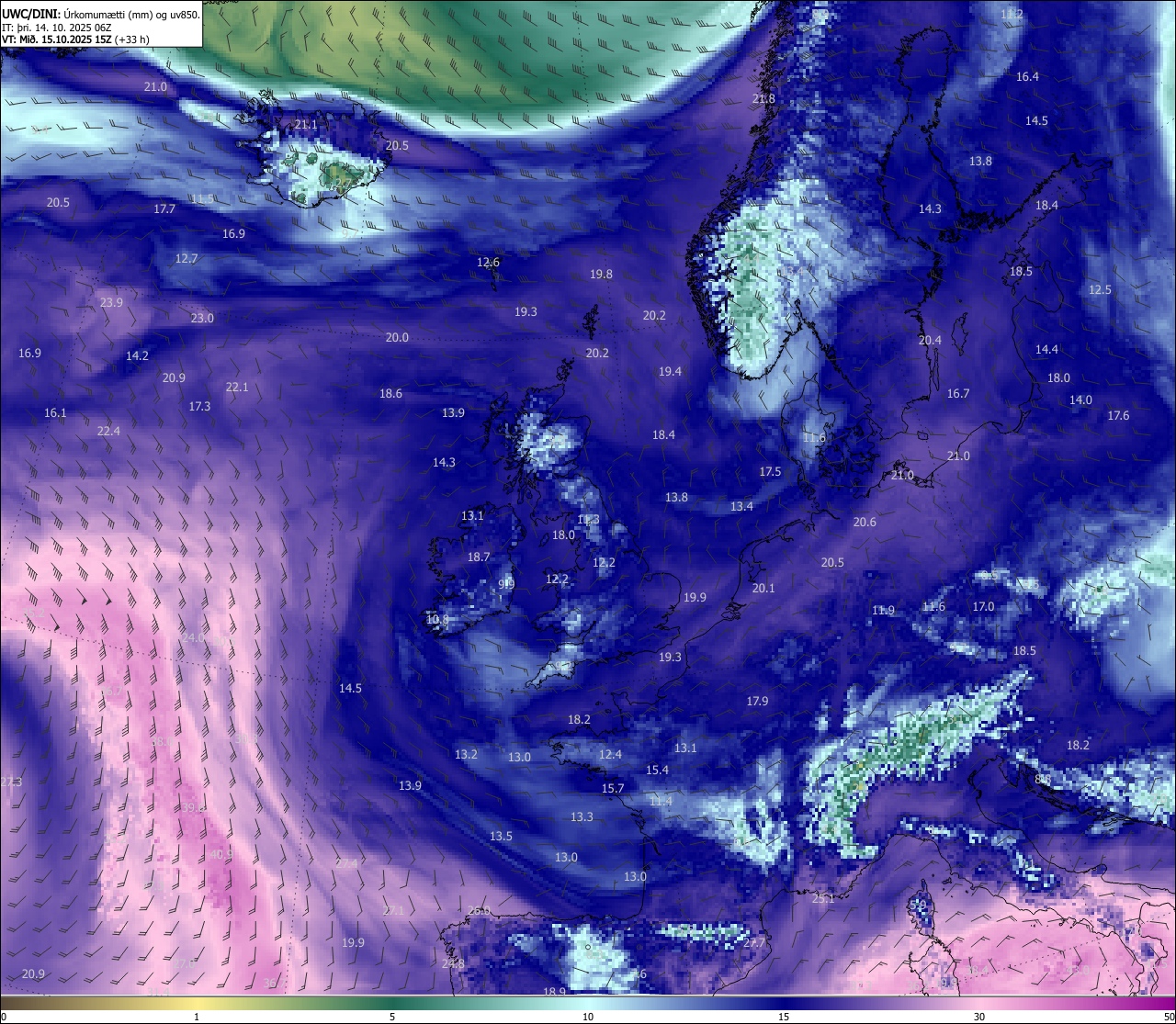The image size is (1176, 1024).
Task: Click the map value '10.8'
Action: (x=437, y=621)
